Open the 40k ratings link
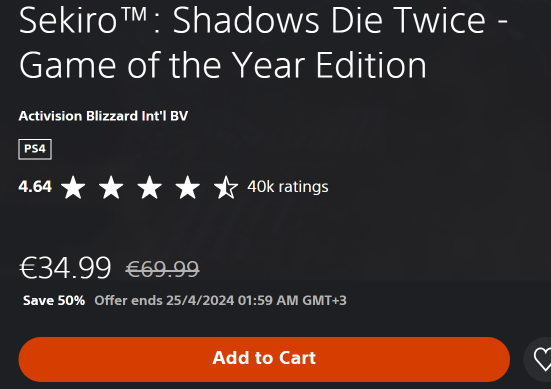Screen dimensions: 551x389 point(288,187)
